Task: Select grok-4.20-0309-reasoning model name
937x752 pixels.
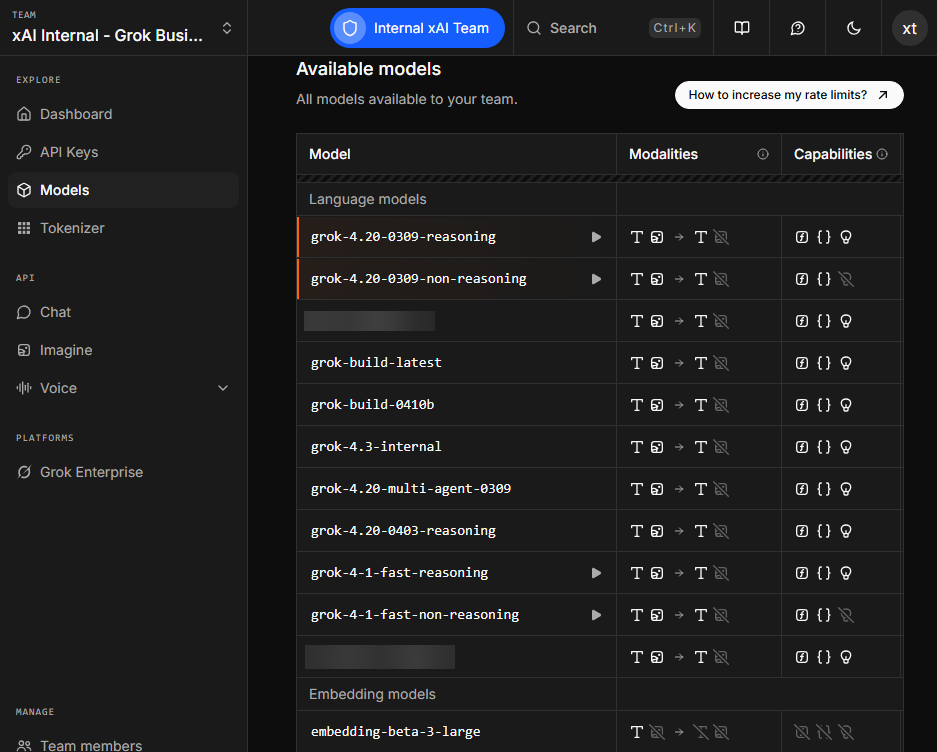Action: click(403, 237)
